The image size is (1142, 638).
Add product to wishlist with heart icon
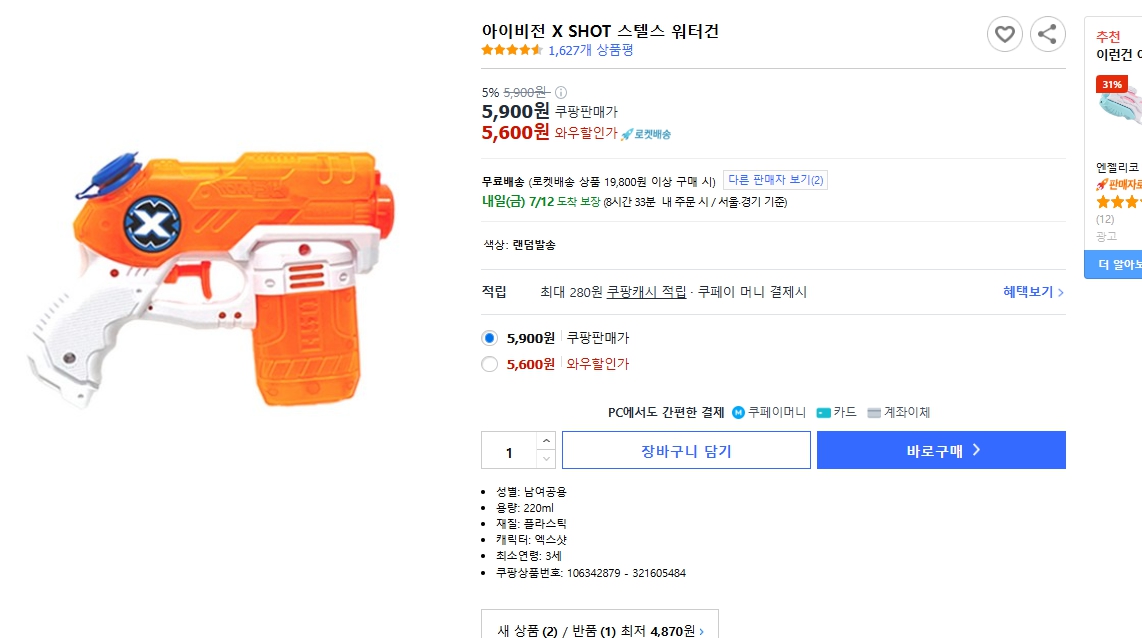click(x=1004, y=35)
